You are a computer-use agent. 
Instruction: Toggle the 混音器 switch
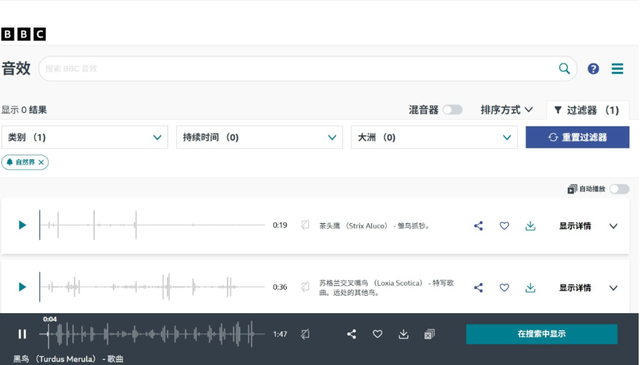tap(453, 110)
